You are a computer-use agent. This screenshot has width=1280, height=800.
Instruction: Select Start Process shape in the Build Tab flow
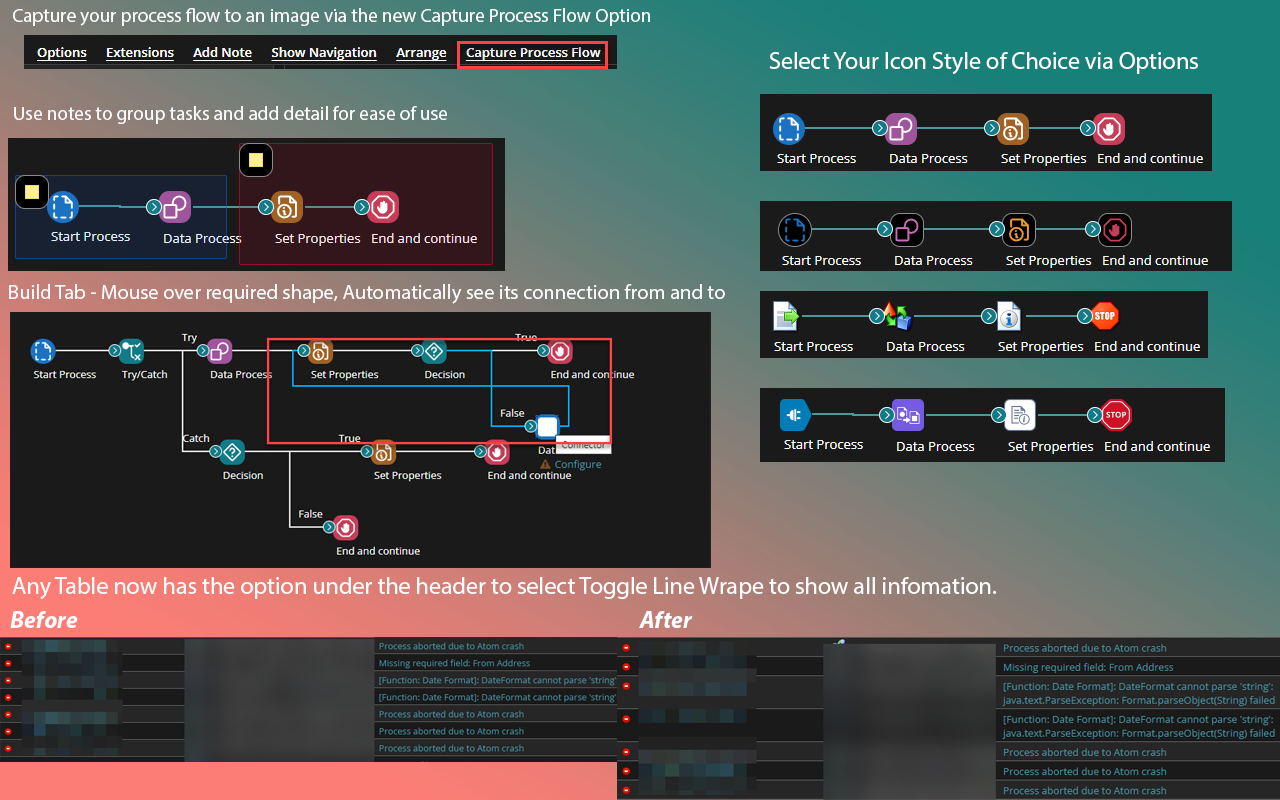point(43,351)
